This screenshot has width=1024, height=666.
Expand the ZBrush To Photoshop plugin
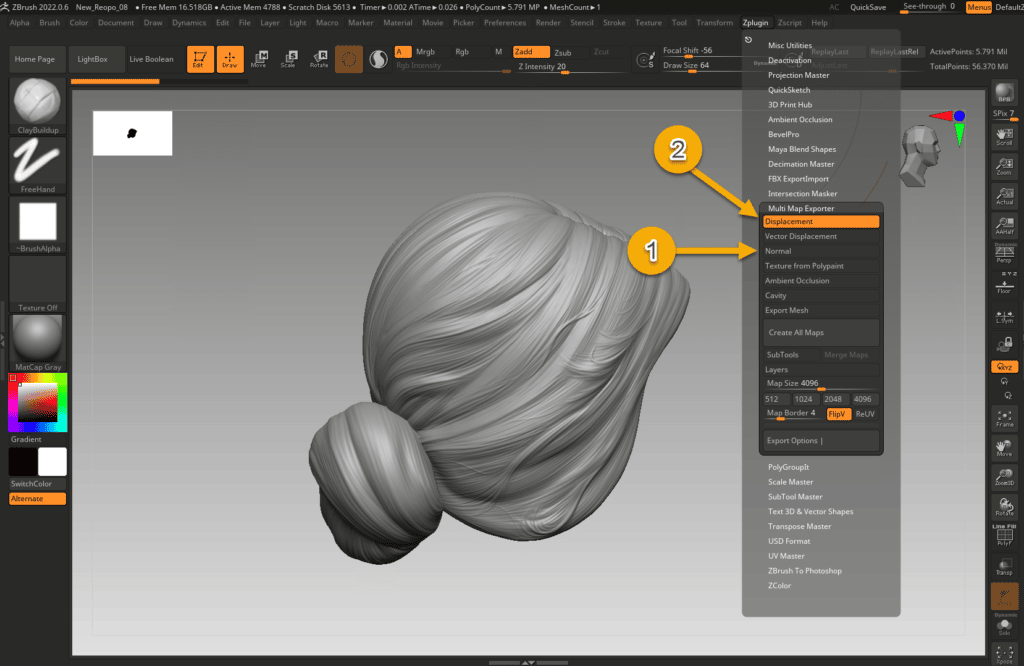[x=805, y=571]
